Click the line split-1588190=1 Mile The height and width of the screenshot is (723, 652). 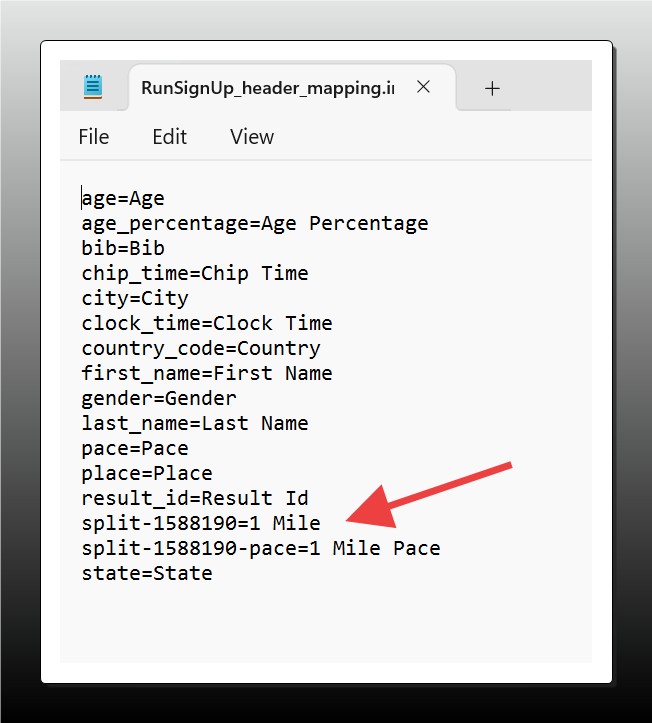(201, 523)
